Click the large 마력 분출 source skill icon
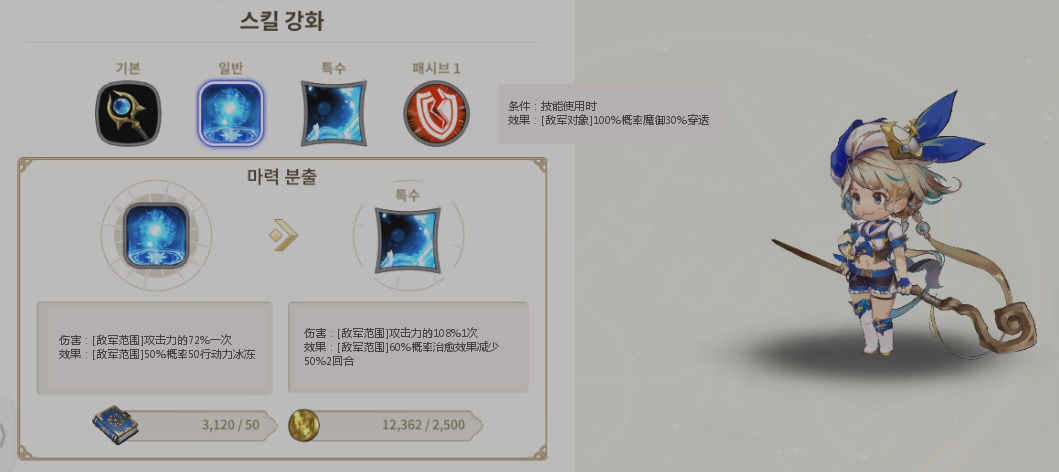1059x472 pixels. click(x=156, y=236)
